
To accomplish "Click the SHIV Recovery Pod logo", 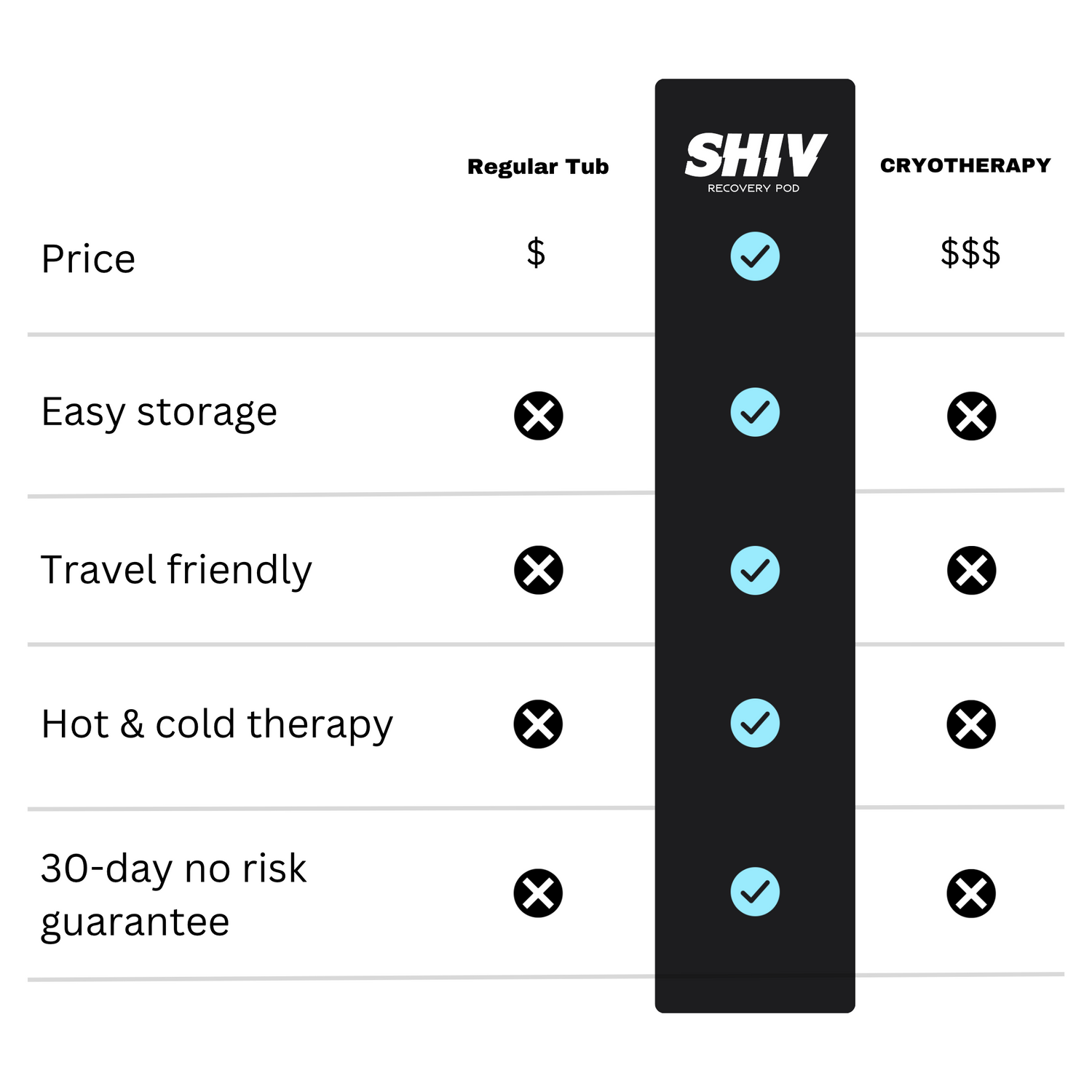I will point(755,162).
